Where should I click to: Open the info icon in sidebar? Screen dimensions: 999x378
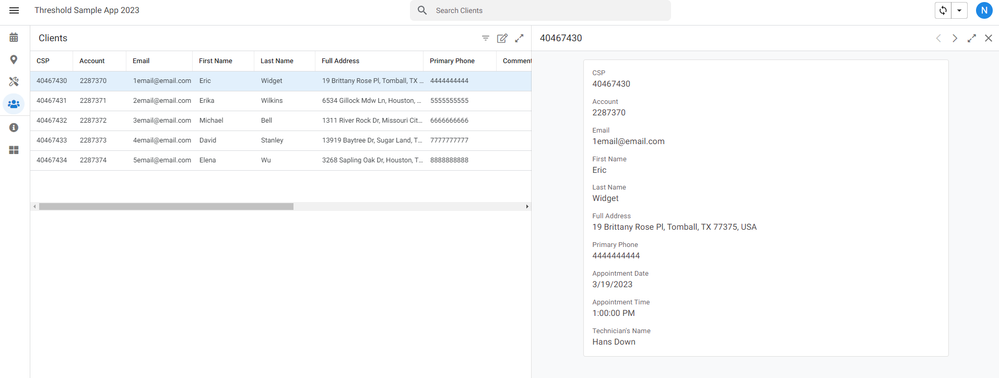tap(13, 127)
